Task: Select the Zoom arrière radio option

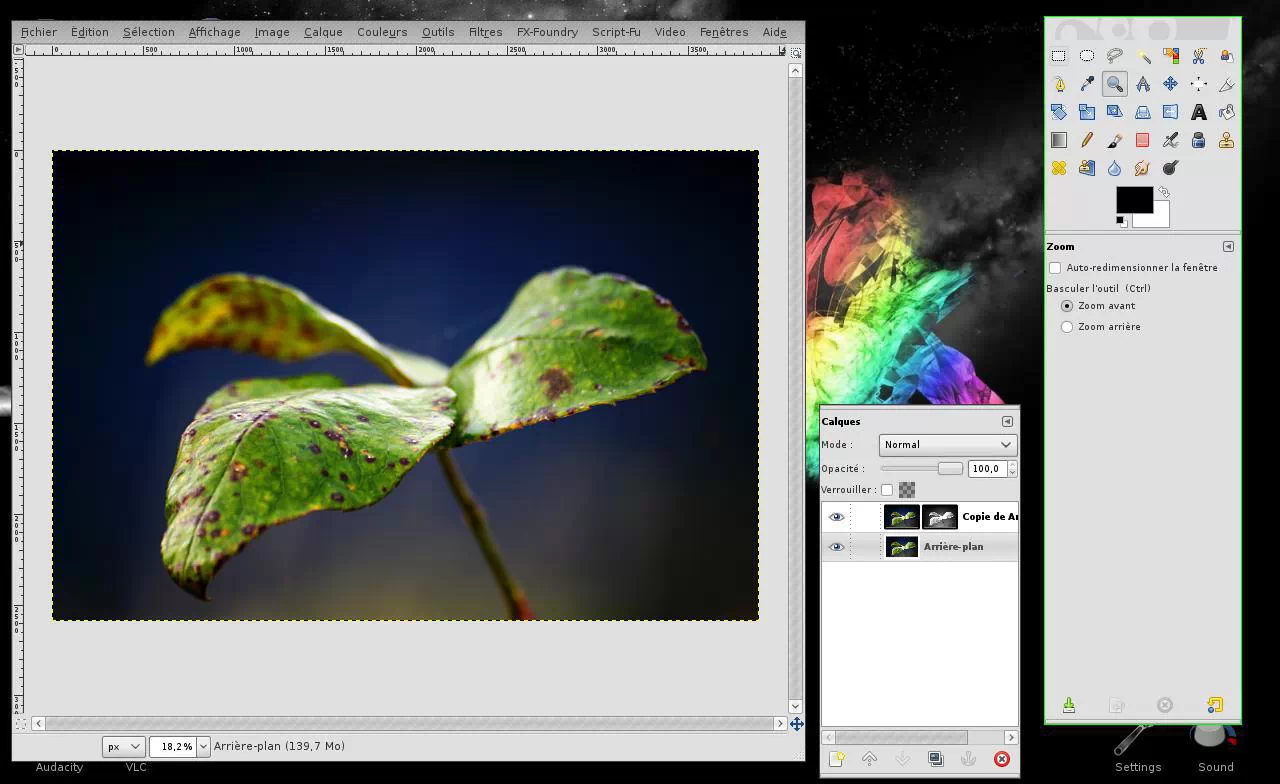Action: click(x=1067, y=327)
